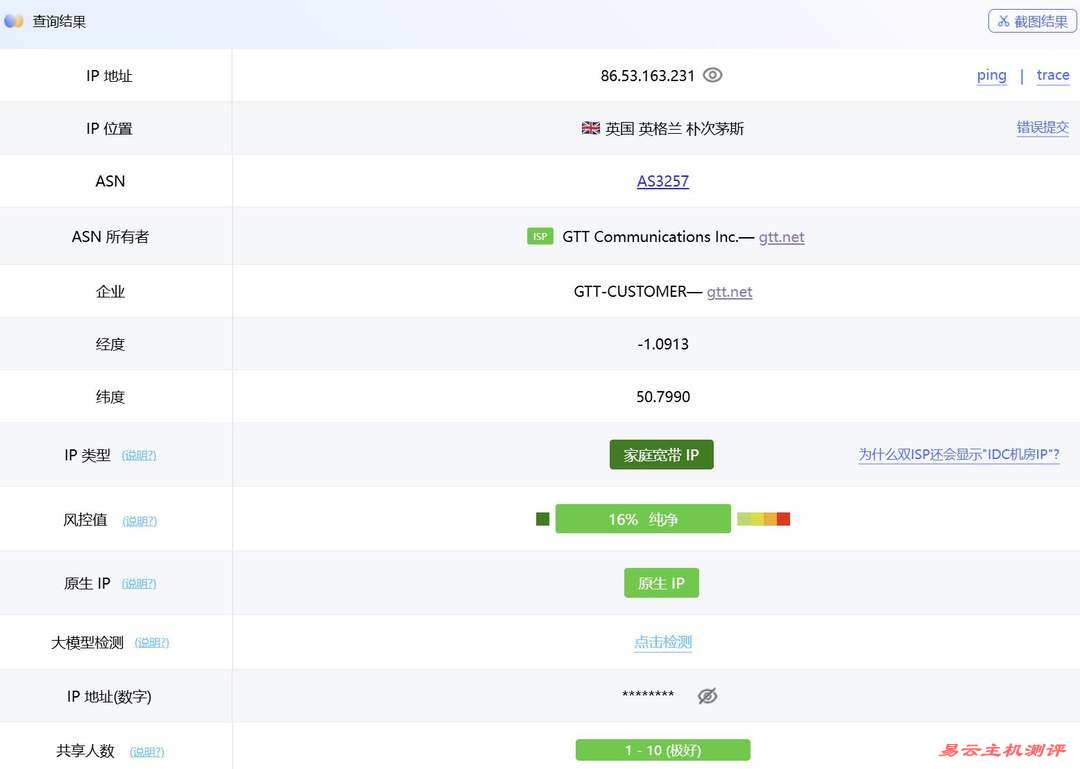Click 错误提交 to report a location error
Screen dimensions: 1080x769
(1043, 127)
